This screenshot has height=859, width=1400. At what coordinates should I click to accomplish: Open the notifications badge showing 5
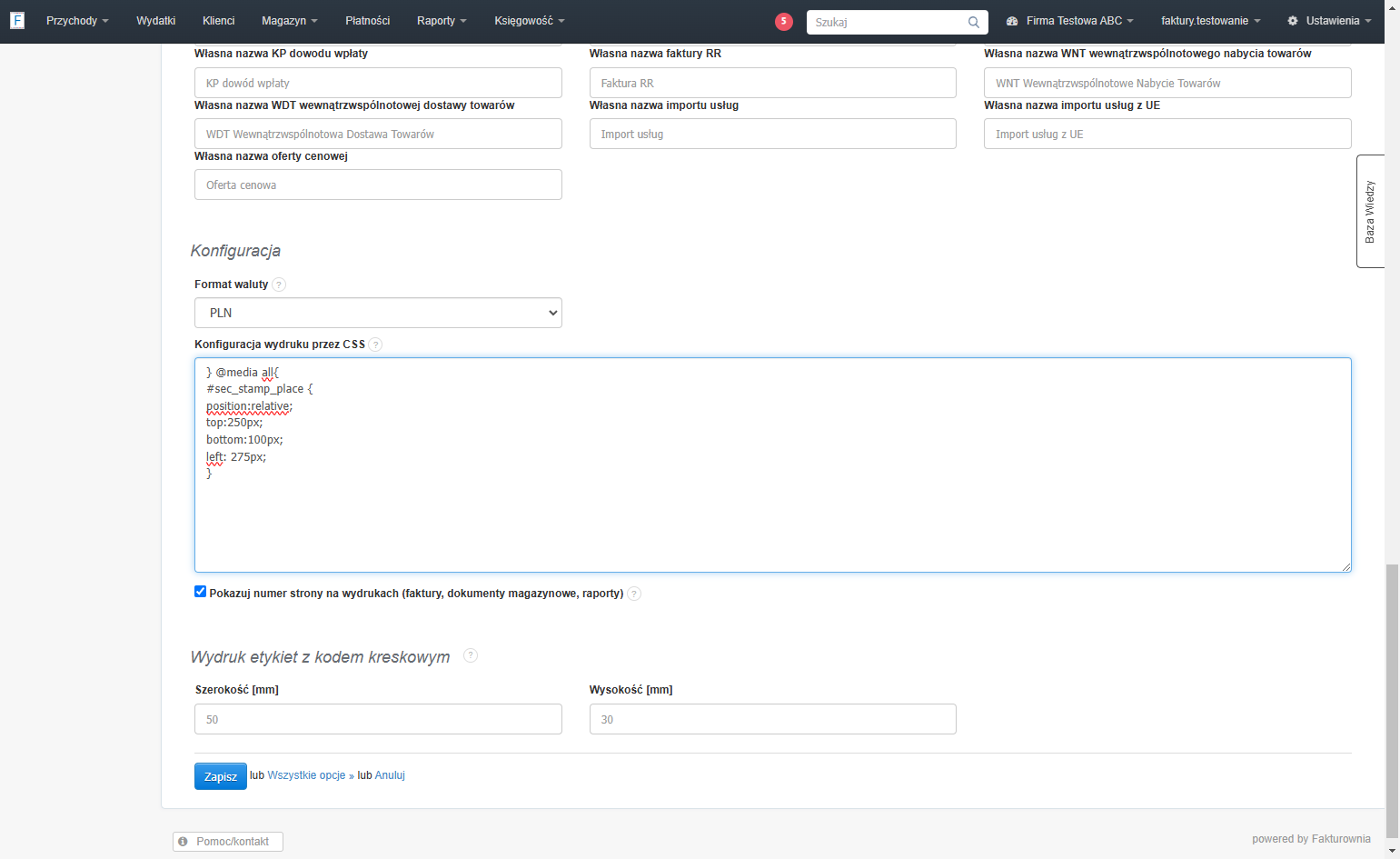(x=784, y=22)
